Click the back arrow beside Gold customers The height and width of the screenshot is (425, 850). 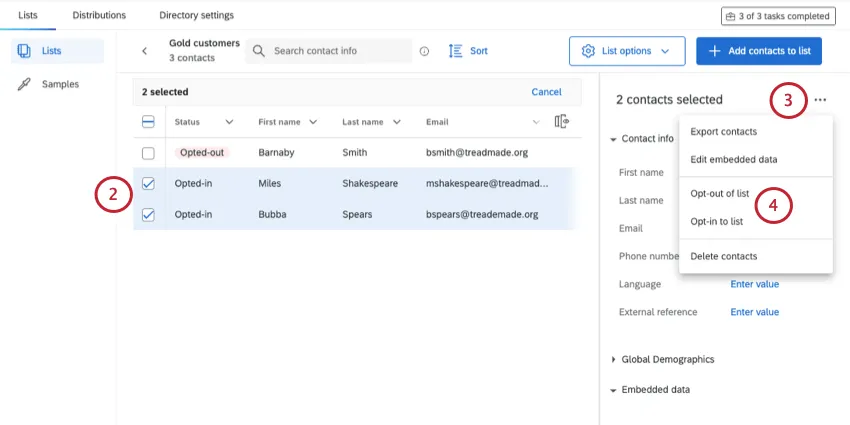pyautogui.click(x=144, y=51)
